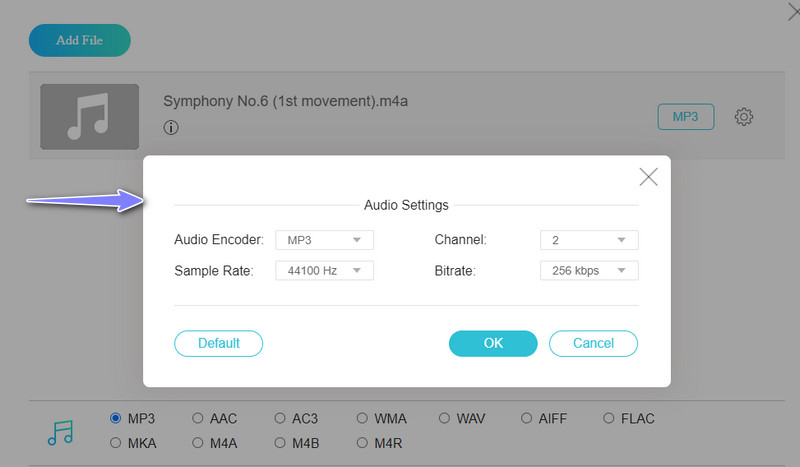
Task: Select the WAV radio button
Action: click(445, 418)
